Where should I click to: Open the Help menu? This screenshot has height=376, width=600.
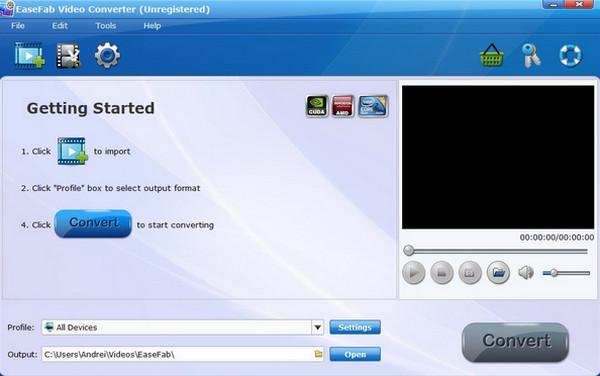152,26
